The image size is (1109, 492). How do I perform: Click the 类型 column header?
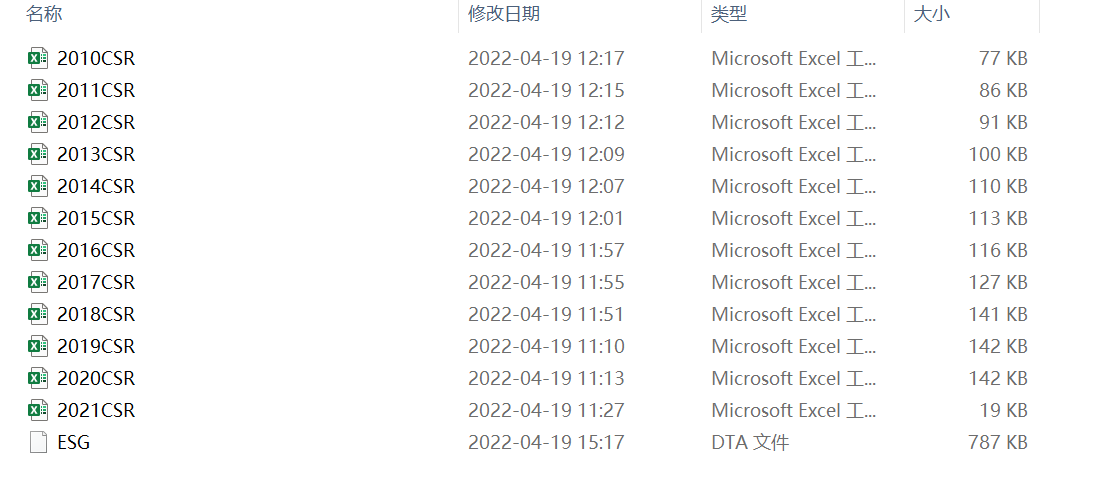(729, 14)
